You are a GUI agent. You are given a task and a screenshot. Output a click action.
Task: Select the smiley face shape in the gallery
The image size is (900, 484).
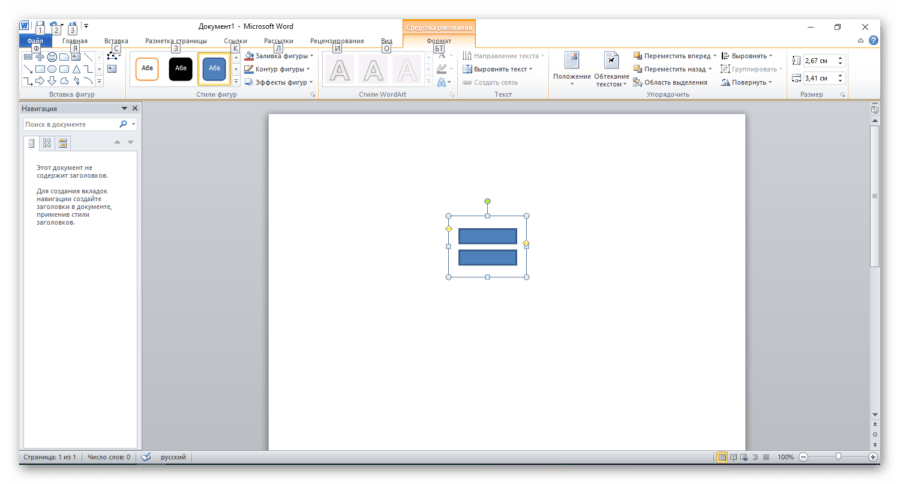pos(52,57)
